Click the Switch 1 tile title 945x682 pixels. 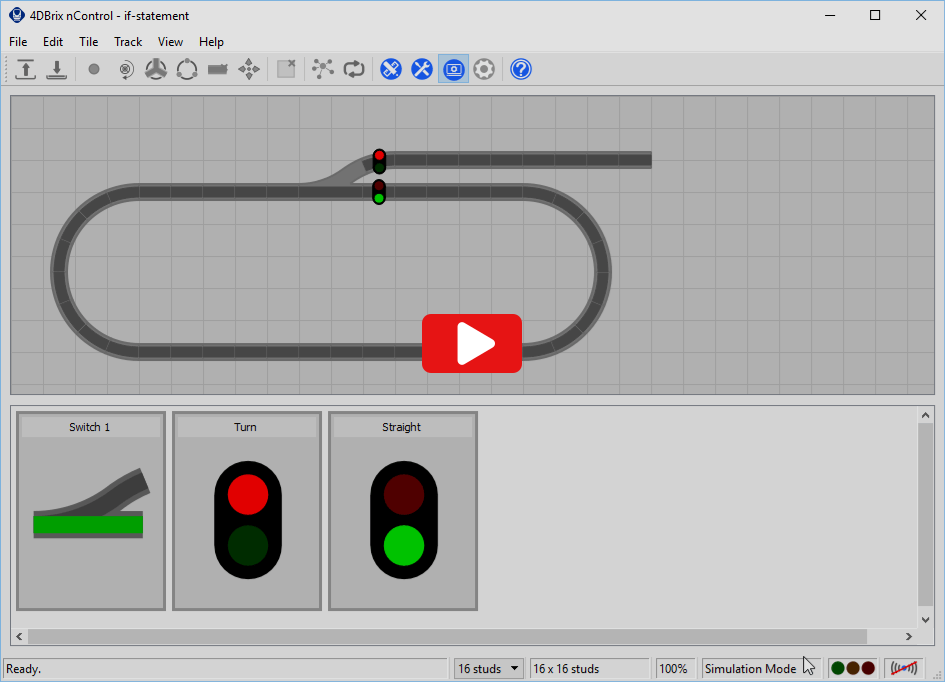click(90, 427)
